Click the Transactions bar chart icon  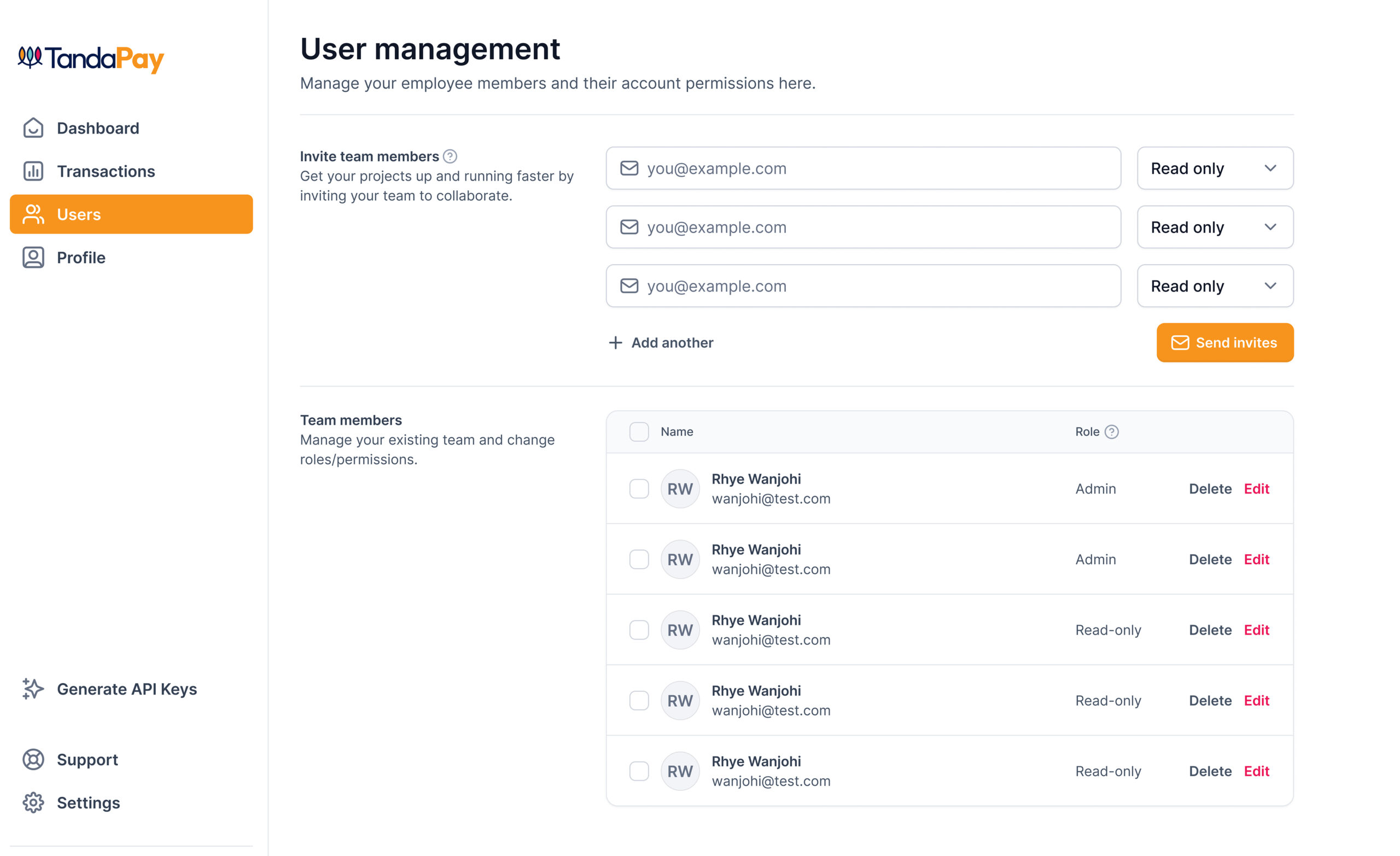tap(33, 171)
